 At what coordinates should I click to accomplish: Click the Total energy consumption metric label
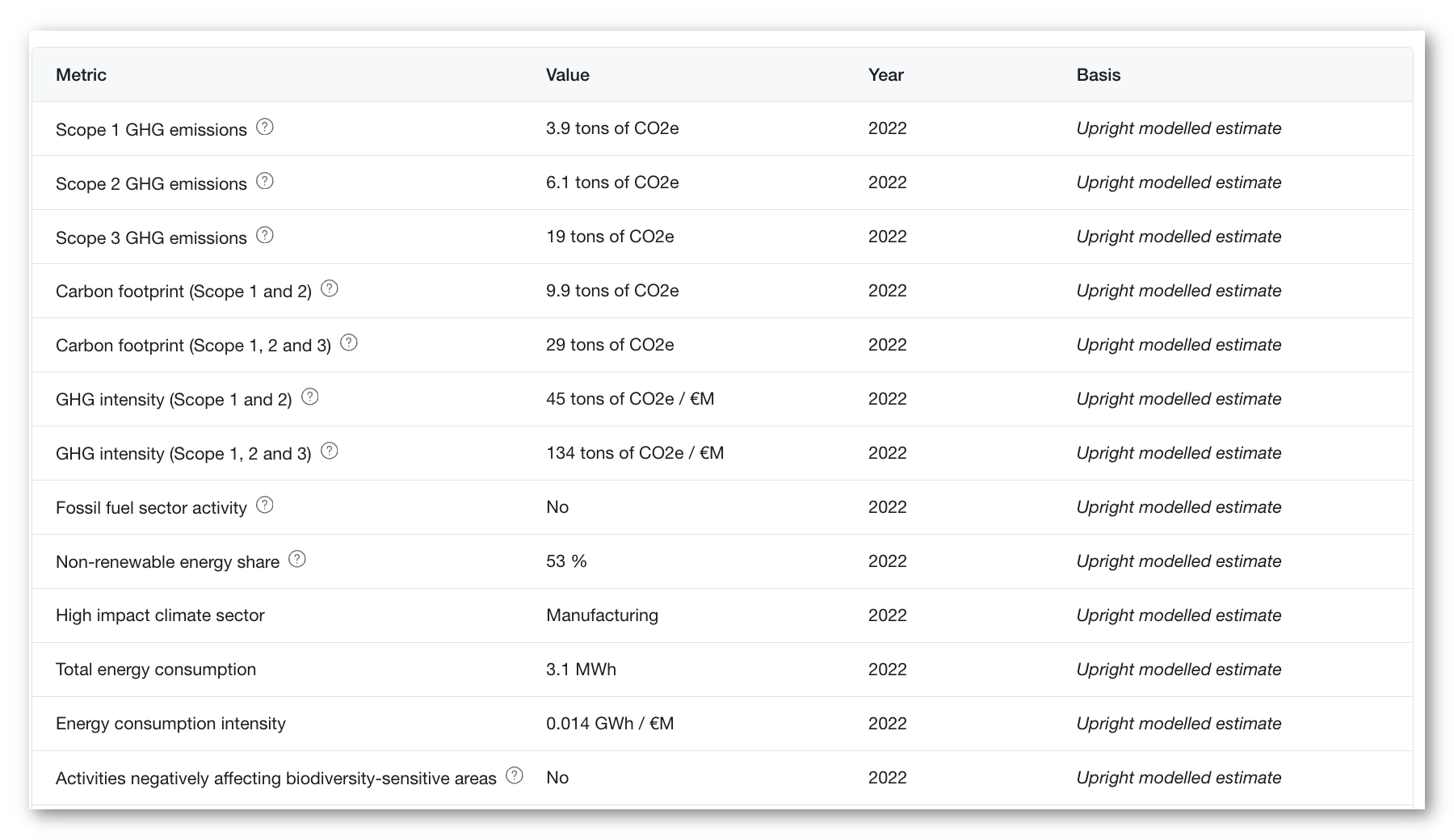pyautogui.click(x=156, y=670)
